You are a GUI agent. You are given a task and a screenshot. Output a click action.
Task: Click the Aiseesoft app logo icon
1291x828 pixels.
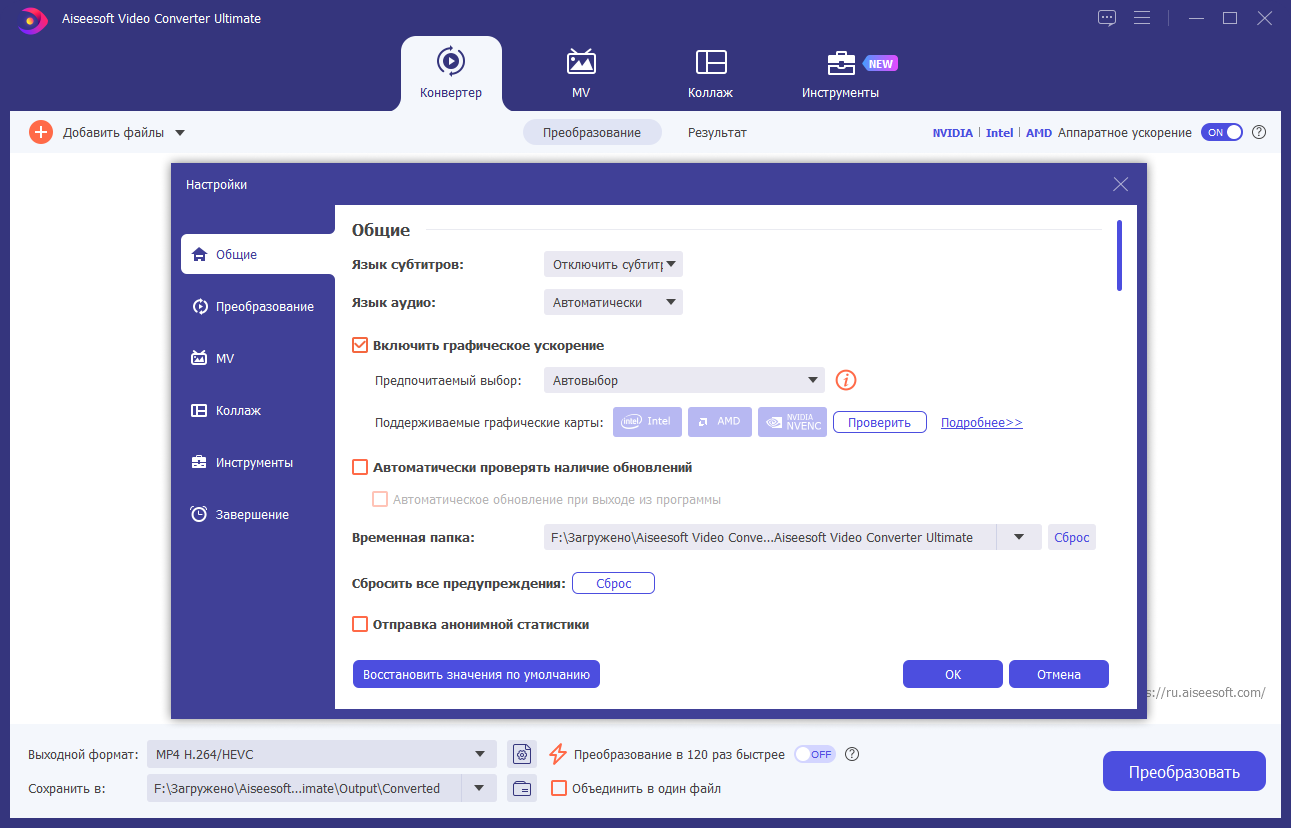(x=33, y=19)
